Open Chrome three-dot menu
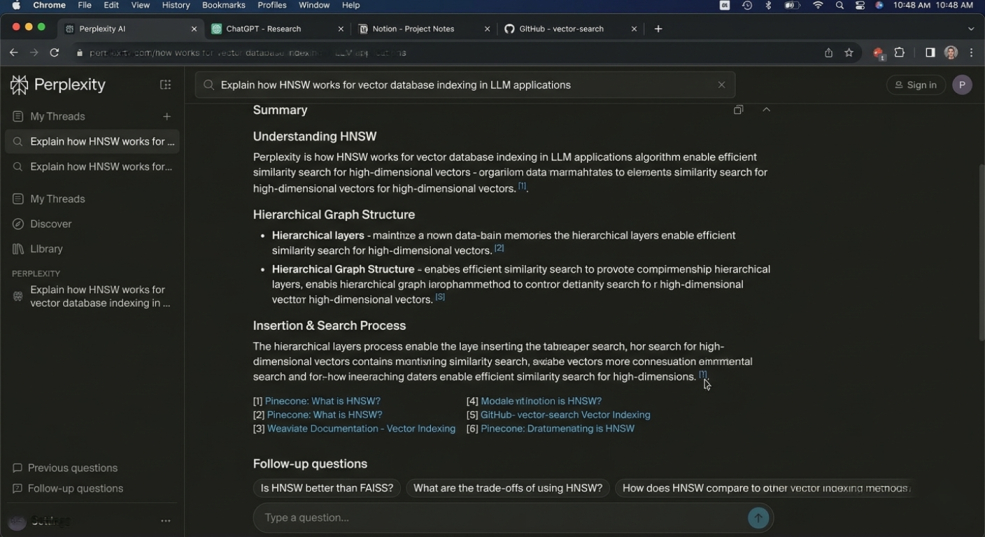Viewport: 985px width, 537px height. pyautogui.click(x=972, y=53)
